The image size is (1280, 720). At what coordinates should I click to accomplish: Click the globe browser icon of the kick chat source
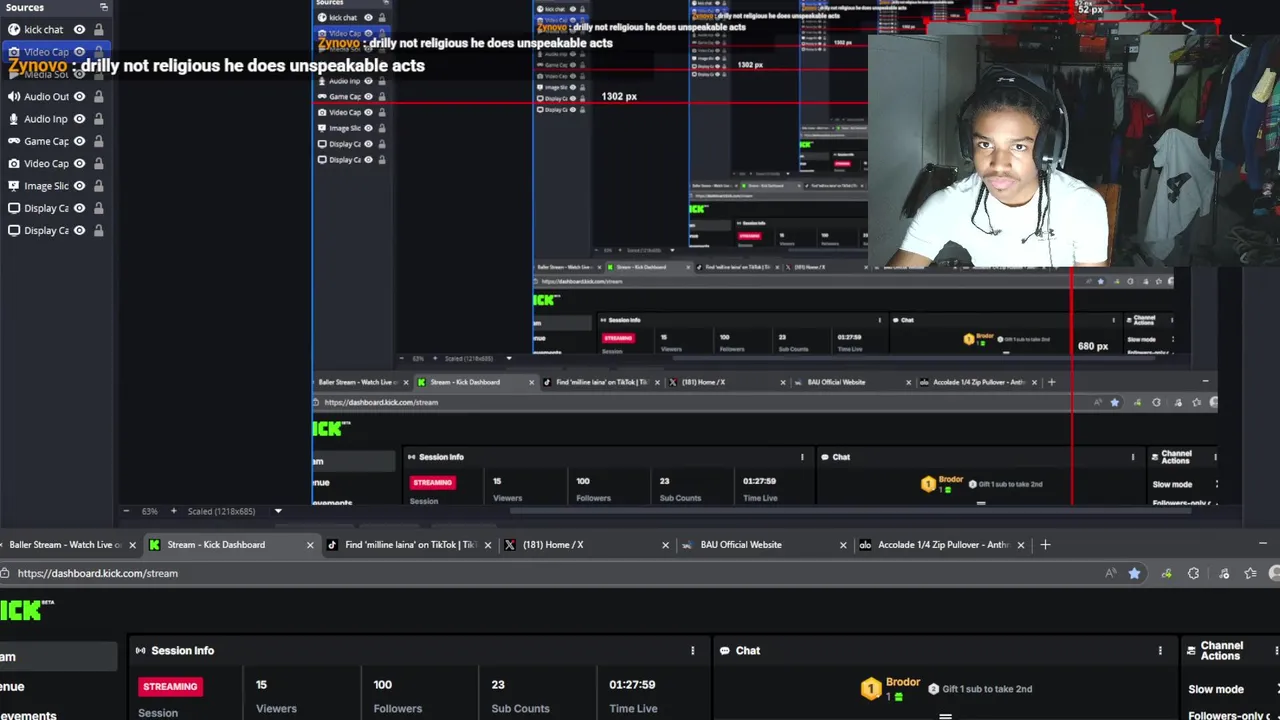(x=14, y=30)
